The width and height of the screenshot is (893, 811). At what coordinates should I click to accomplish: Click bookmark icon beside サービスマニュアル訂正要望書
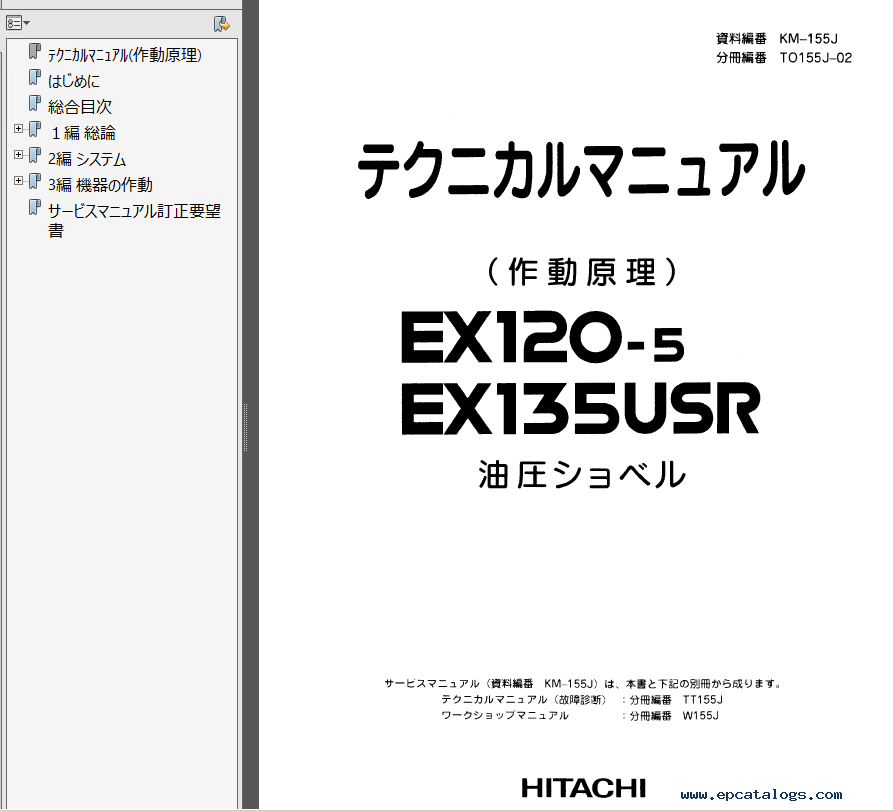click(35, 207)
